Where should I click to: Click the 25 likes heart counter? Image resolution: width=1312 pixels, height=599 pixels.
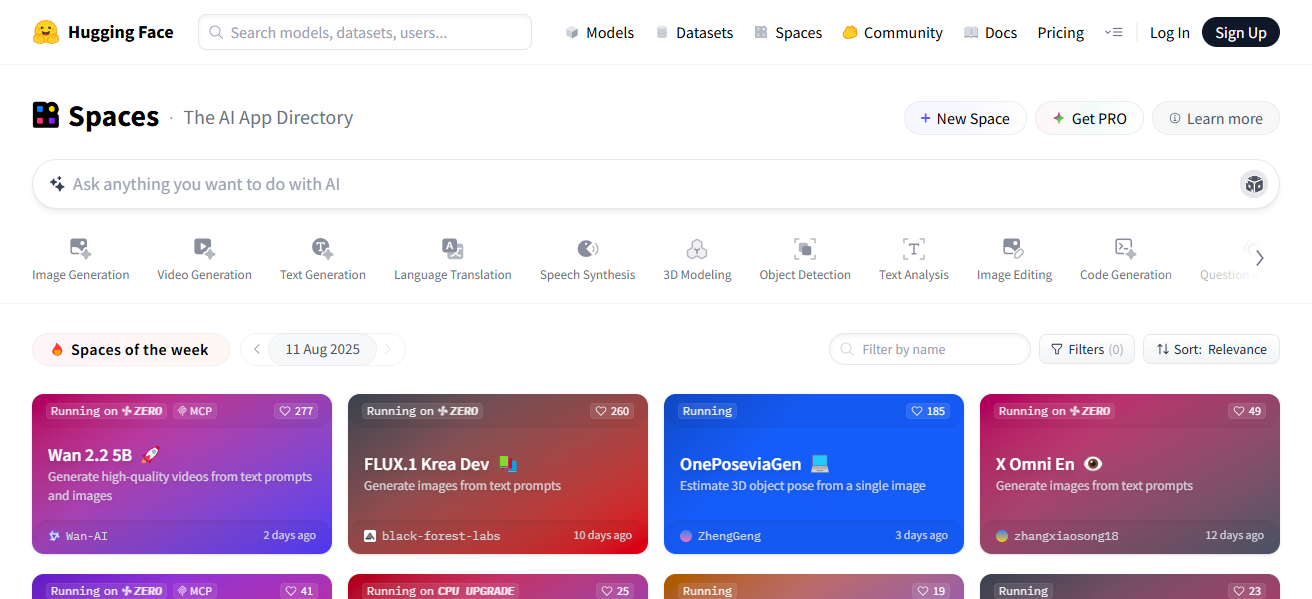coord(615,591)
